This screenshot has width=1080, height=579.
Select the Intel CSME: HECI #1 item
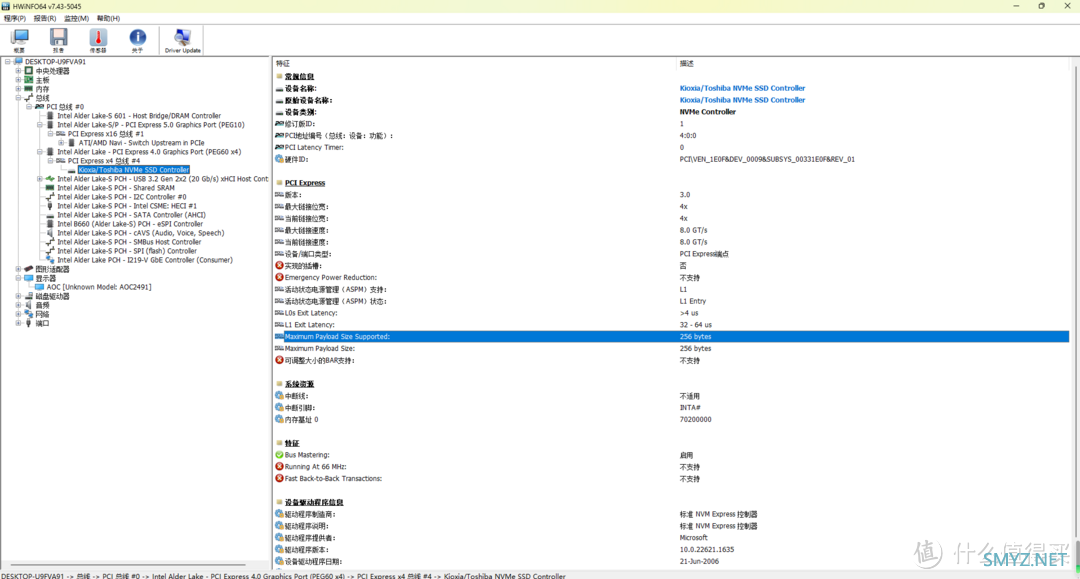[127, 205]
